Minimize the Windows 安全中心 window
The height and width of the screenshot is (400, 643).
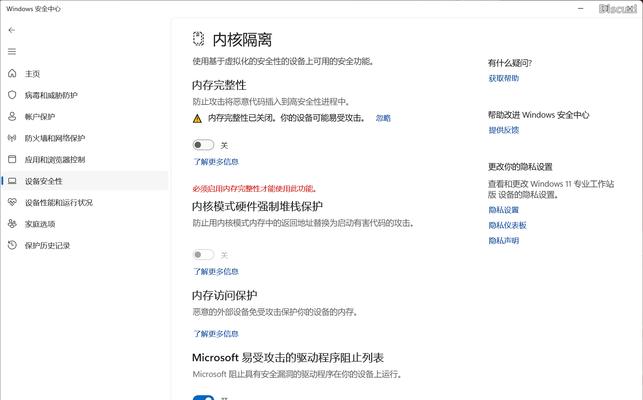581,8
